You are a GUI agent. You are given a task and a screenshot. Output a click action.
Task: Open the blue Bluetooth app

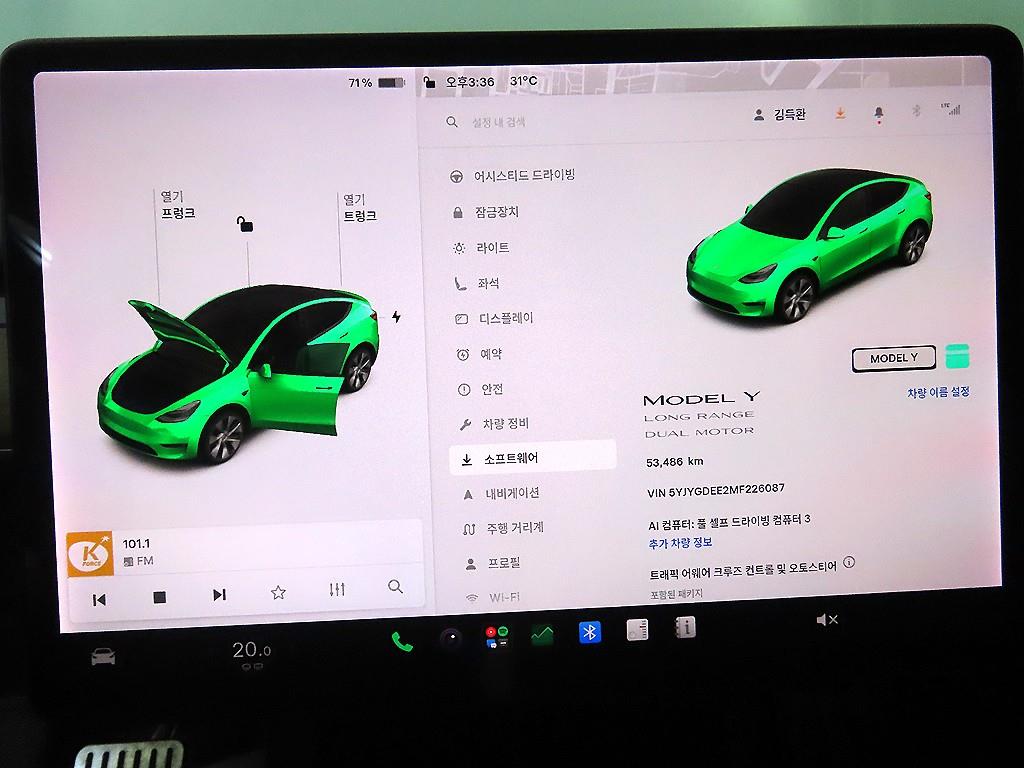pyautogui.click(x=590, y=632)
